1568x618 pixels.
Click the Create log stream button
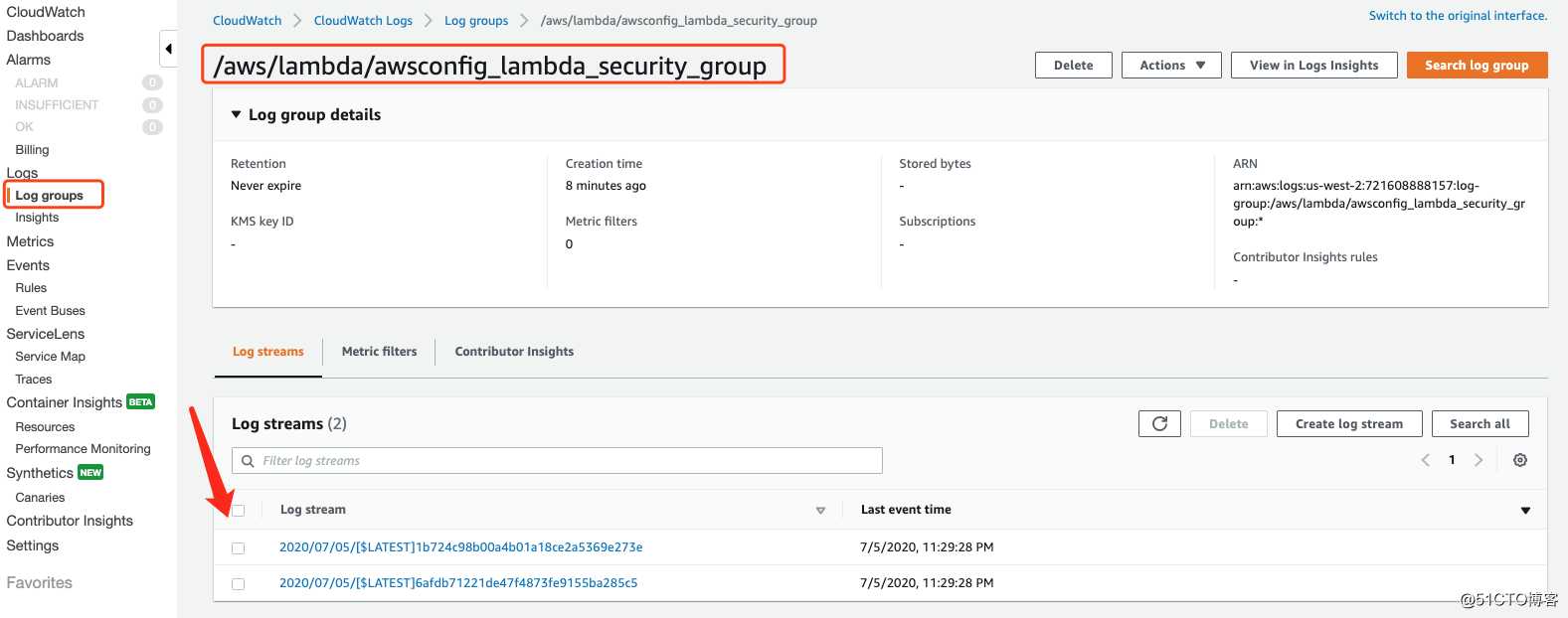[1349, 424]
